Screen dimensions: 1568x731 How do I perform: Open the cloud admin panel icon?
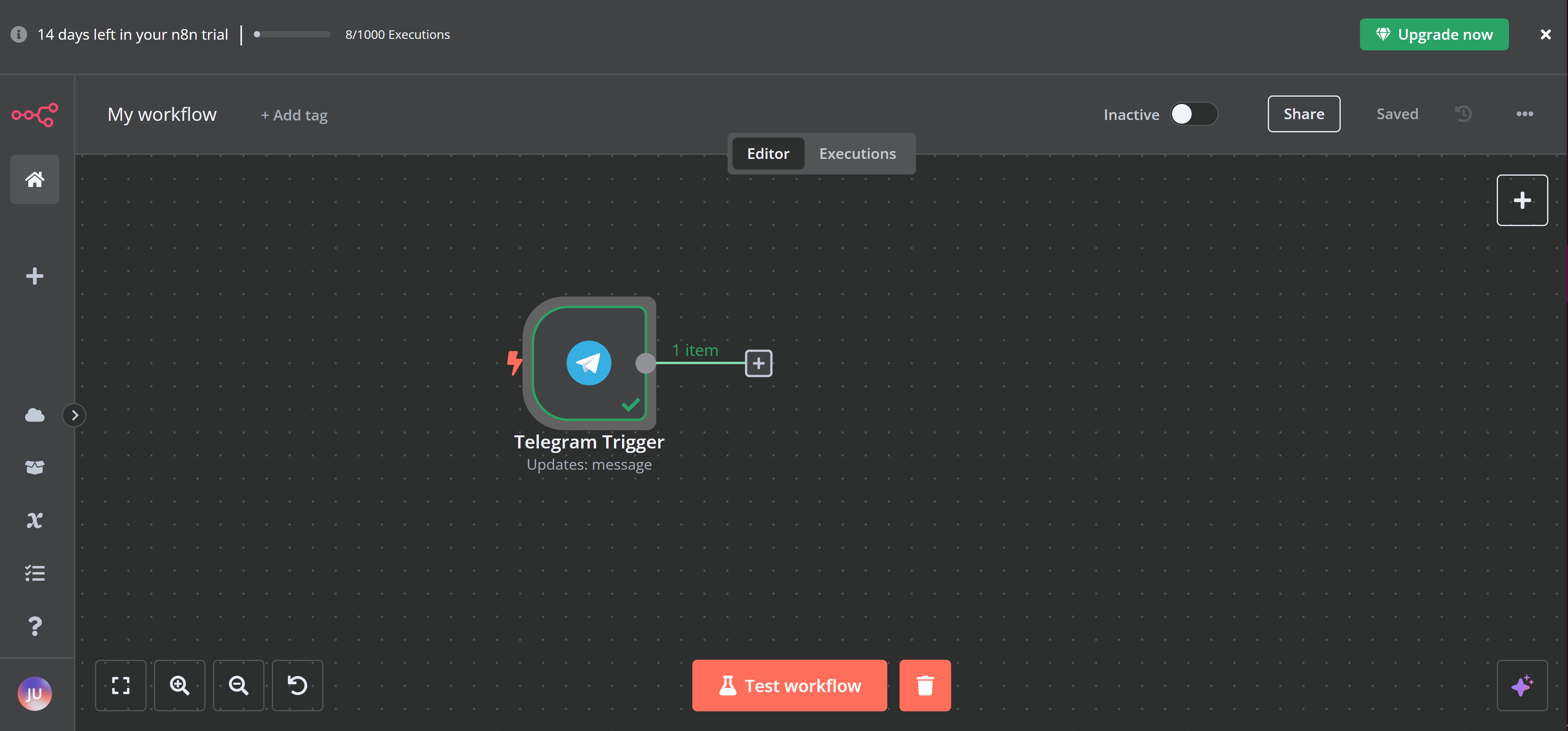[x=35, y=414]
